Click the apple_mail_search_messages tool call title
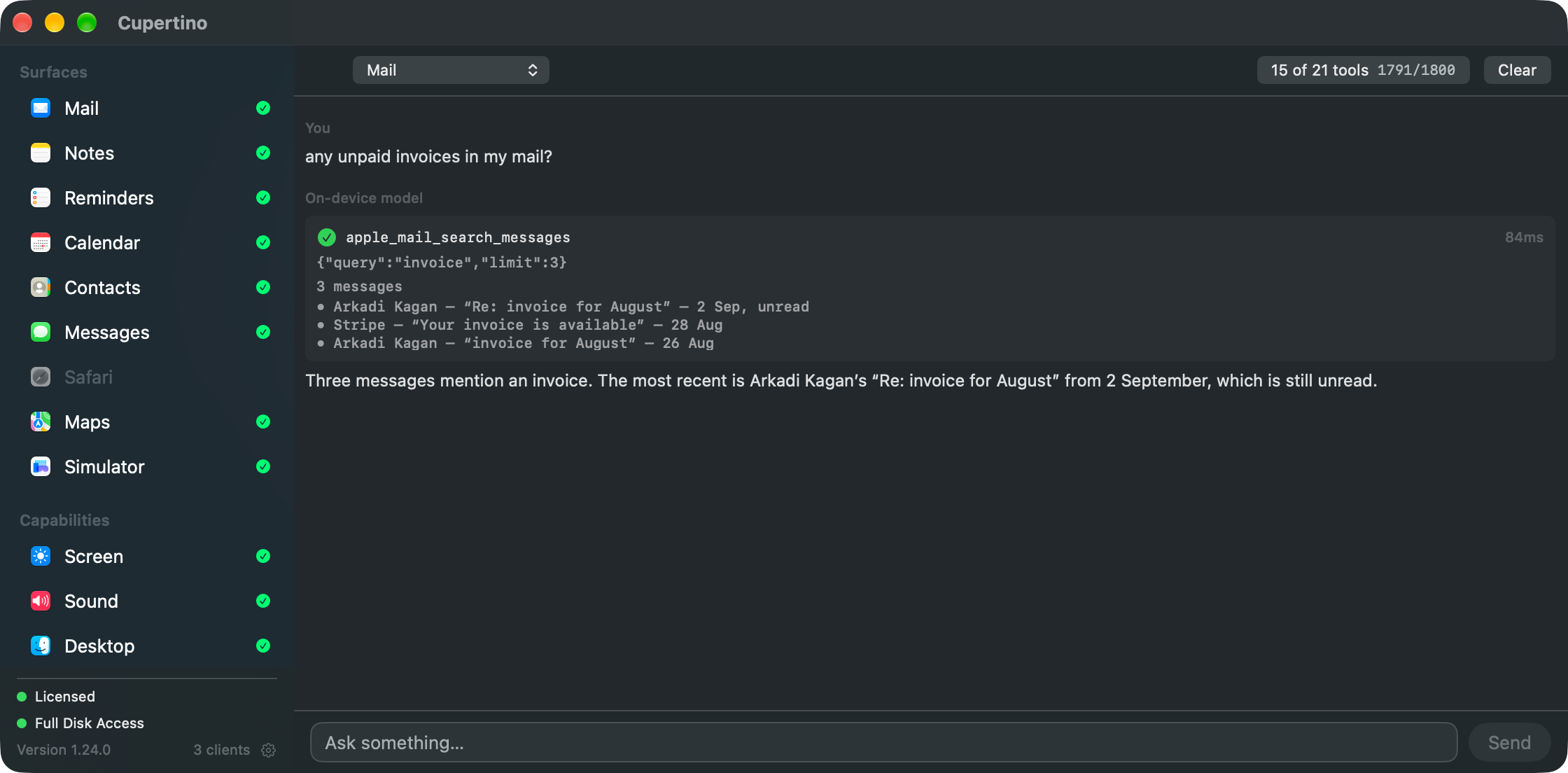Screen dimensions: 1568x773 [458, 237]
